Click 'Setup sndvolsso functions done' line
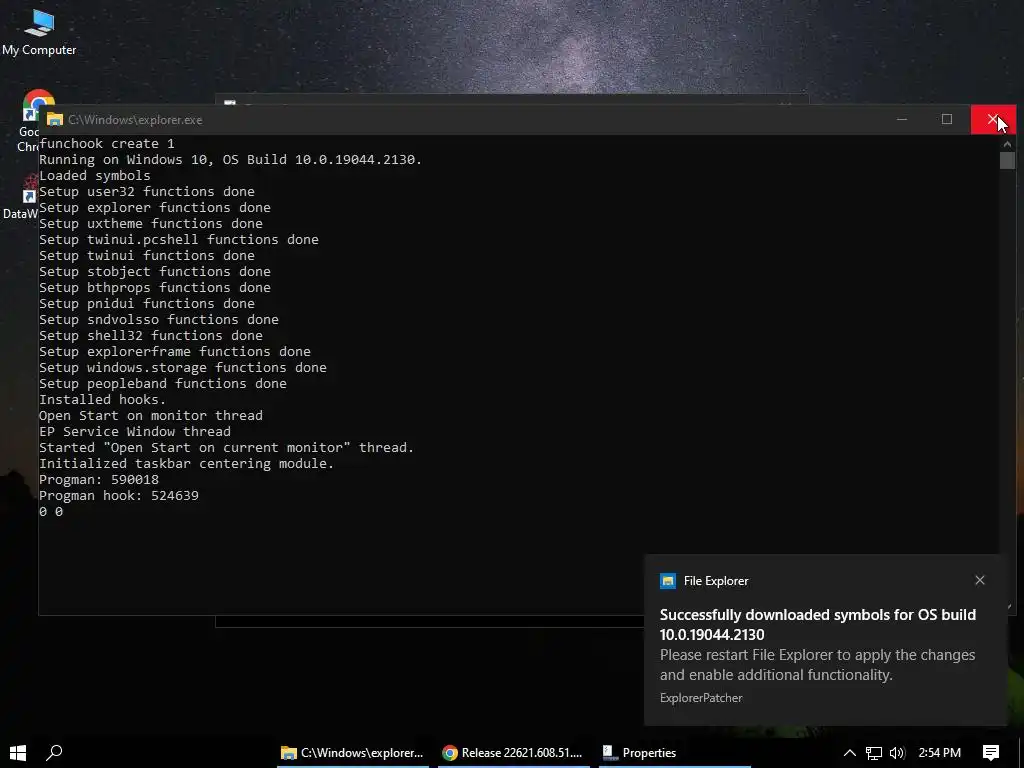 (x=159, y=319)
